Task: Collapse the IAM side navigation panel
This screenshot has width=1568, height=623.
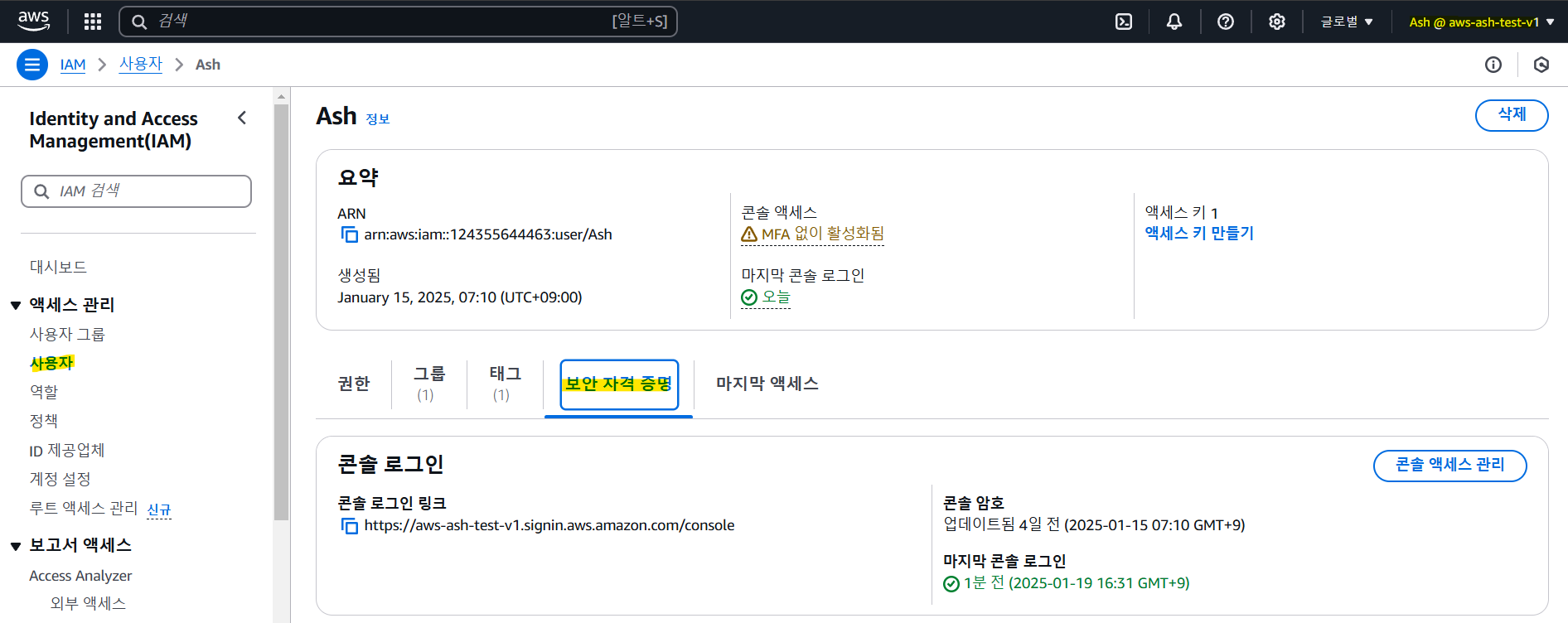Action: pos(242,118)
